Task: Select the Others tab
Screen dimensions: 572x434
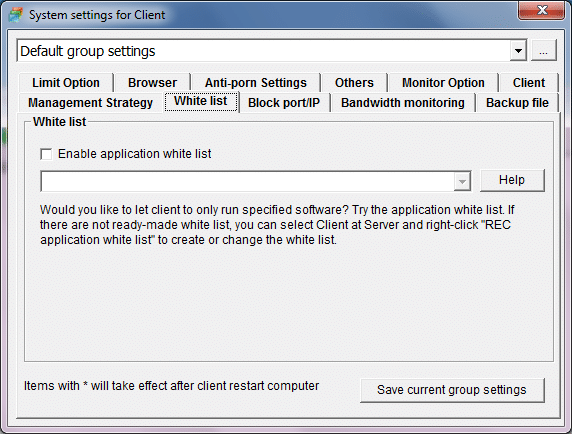Action: pyautogui.click(x=354, y=83)
